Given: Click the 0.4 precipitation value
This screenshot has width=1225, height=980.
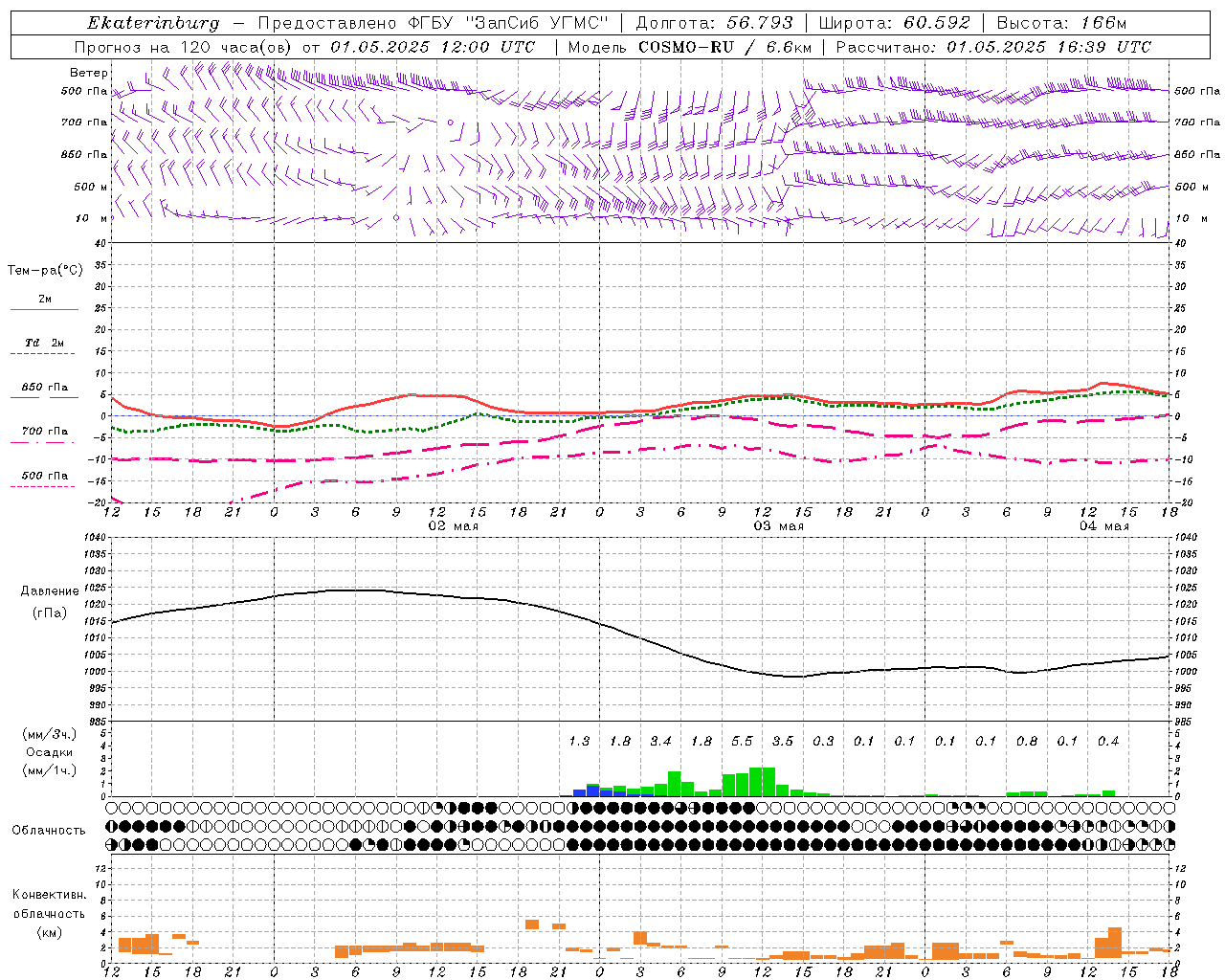Looking at the screenshot, I should (1108, 741).
